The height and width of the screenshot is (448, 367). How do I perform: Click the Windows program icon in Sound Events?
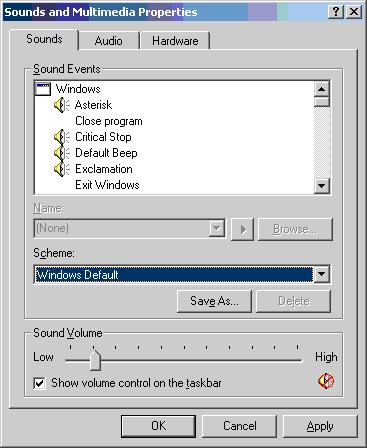[43, 89]
